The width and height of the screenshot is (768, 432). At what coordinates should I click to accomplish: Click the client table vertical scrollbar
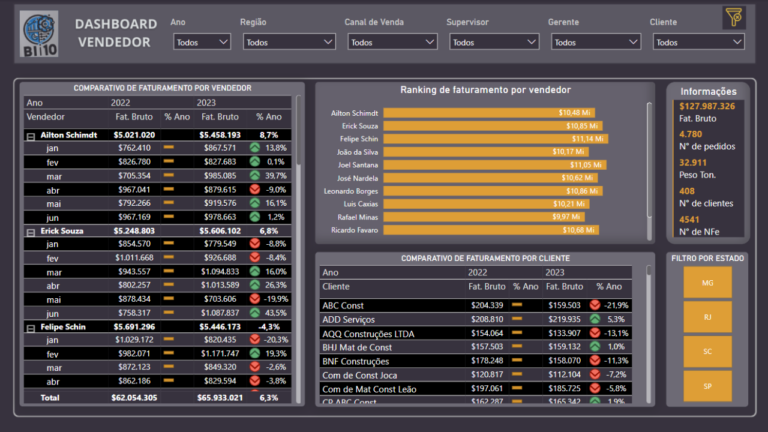[649, 270]
